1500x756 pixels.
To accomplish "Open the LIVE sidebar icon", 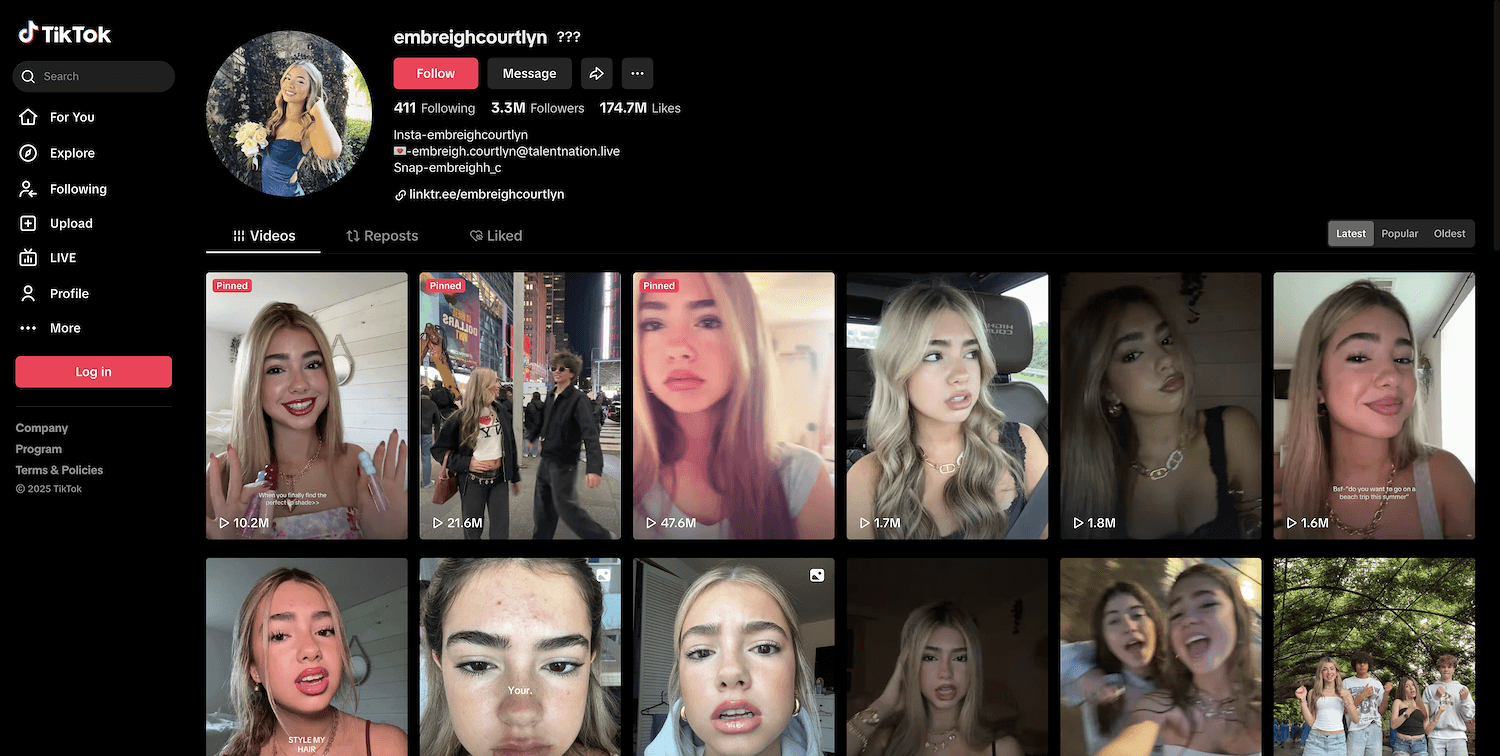I will (x=29, y=258).
